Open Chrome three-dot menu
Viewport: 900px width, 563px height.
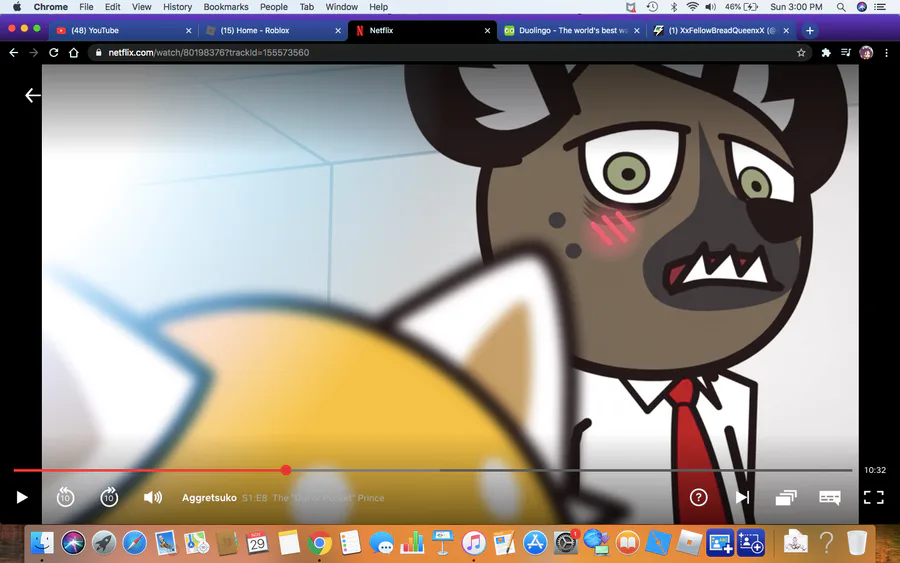886,52
